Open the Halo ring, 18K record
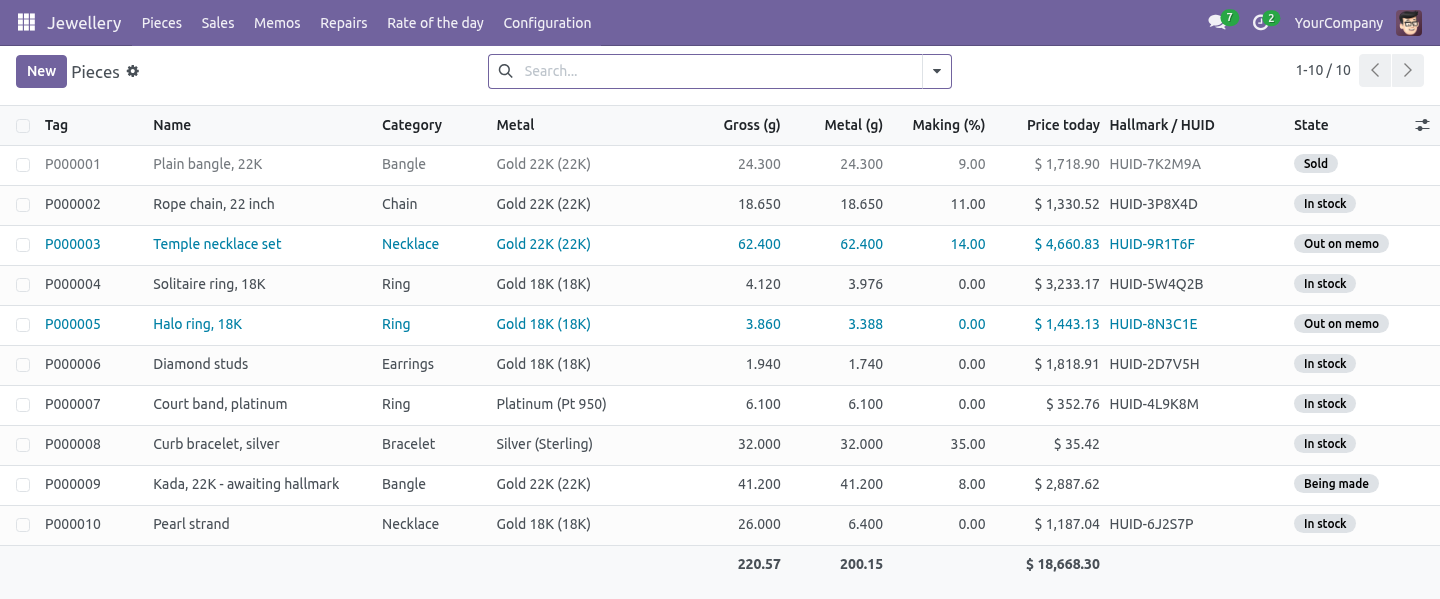1440x599 pixels. point(198,324)
